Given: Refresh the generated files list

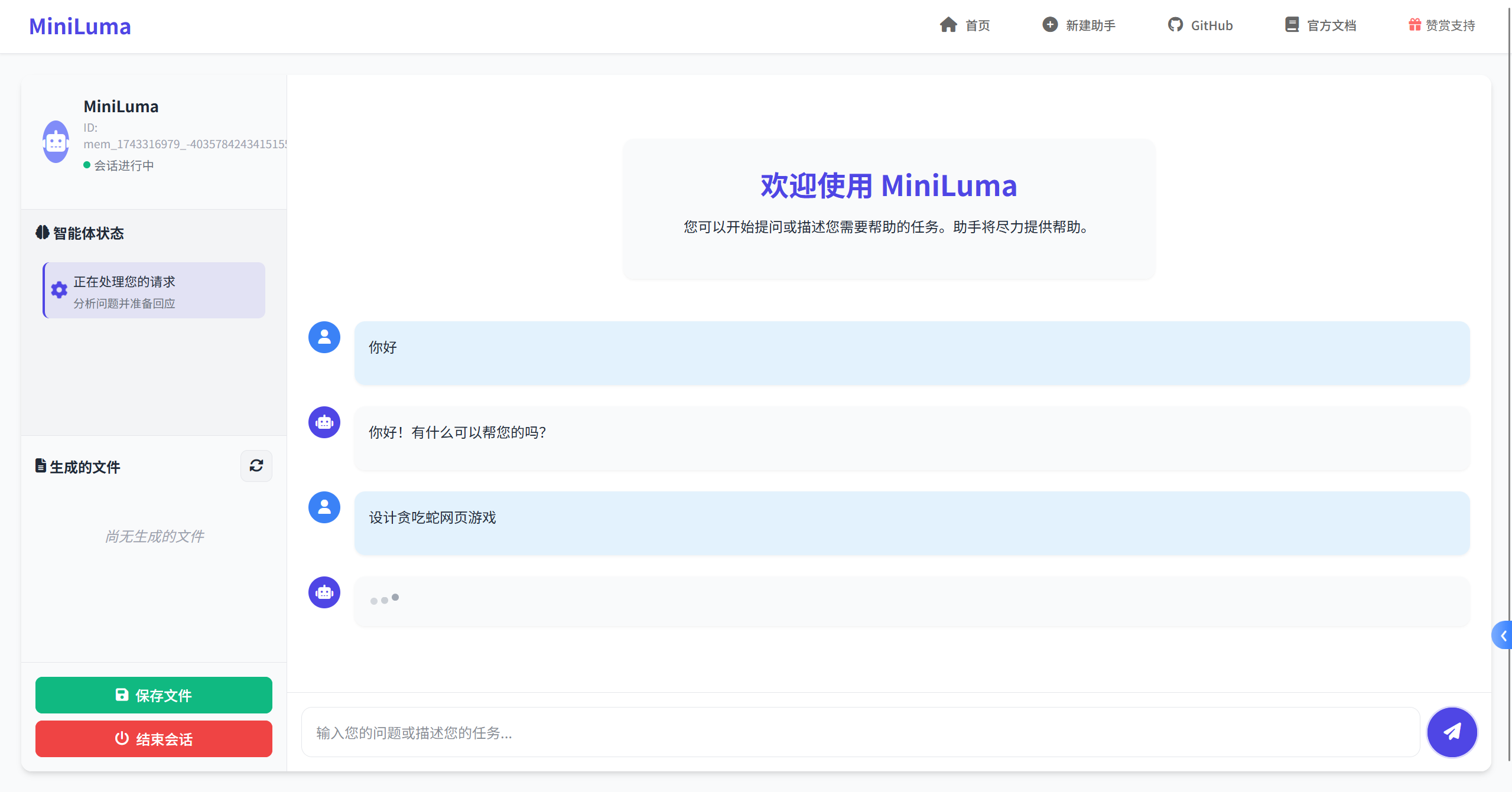Looking at the screenshot, I should [x=256, y=466].
